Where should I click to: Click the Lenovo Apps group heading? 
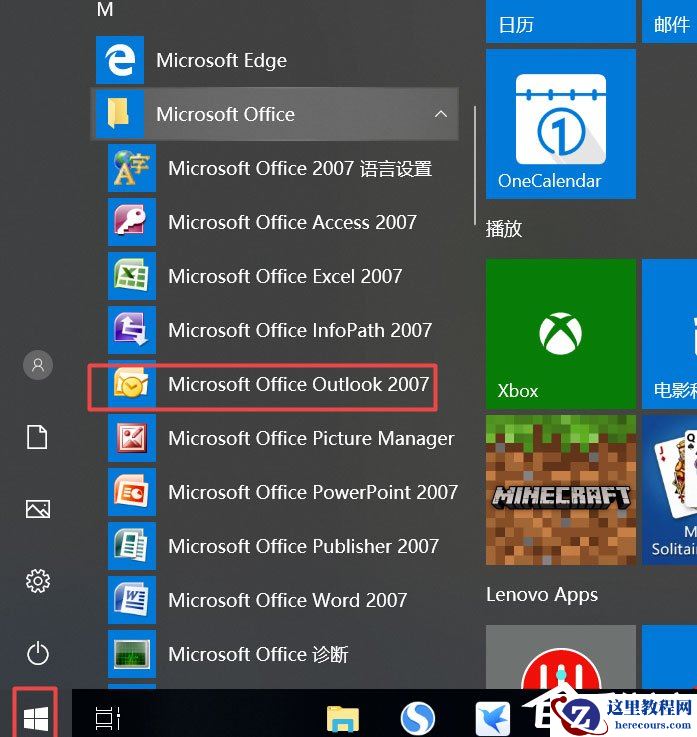coord(542,595)
